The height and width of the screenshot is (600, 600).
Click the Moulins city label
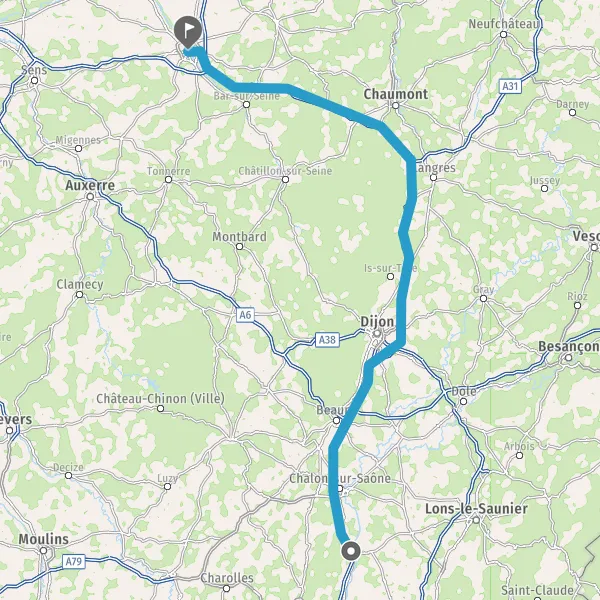(44, 539)
